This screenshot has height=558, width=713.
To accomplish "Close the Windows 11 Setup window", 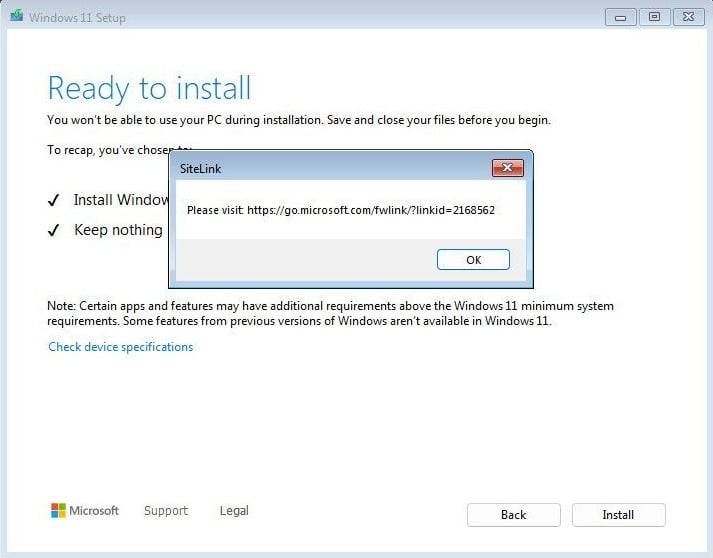I will [x=688, y=17].
